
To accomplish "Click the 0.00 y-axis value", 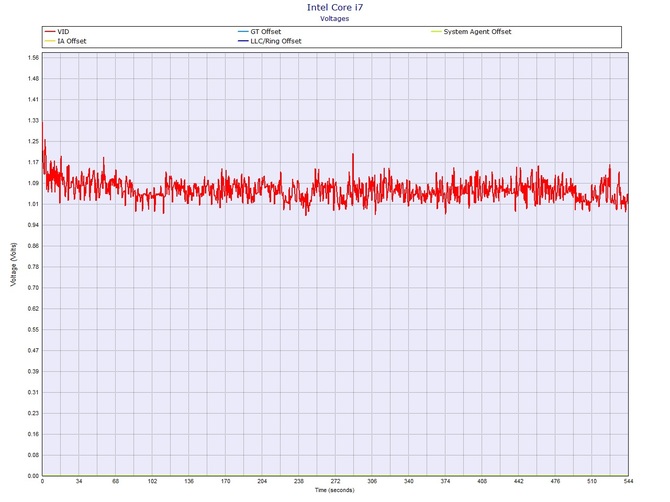I will tap(33, 476).
